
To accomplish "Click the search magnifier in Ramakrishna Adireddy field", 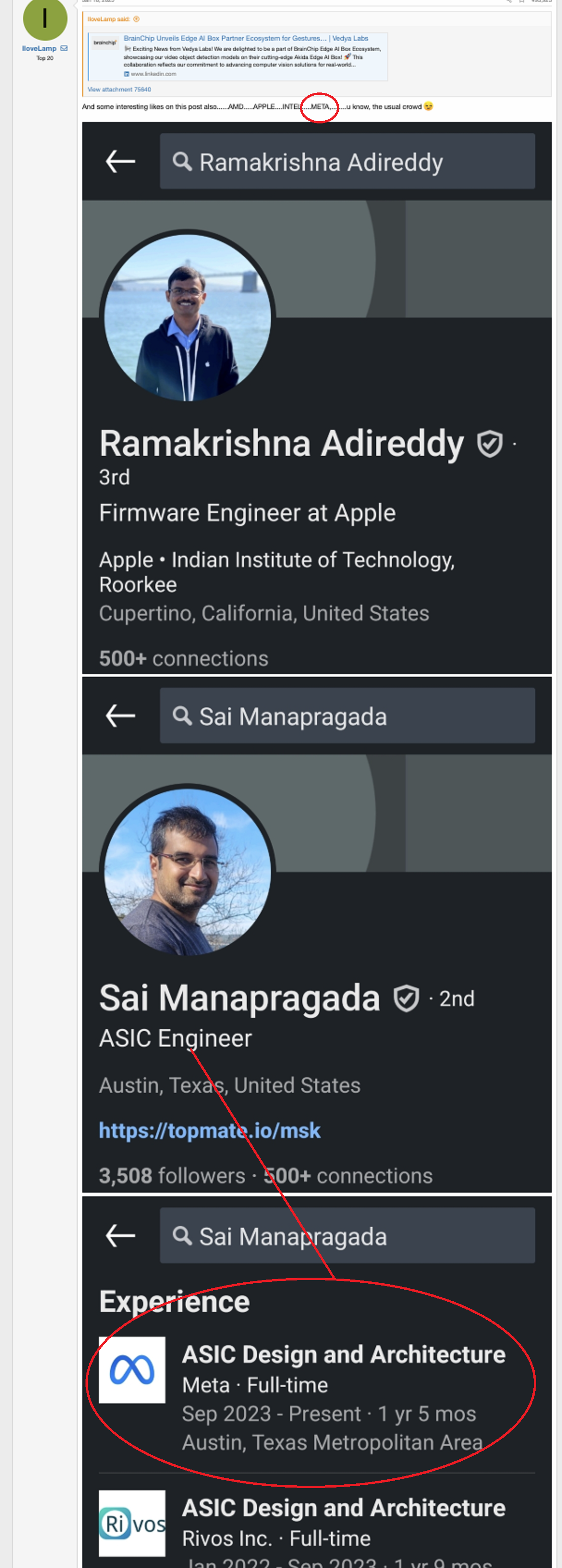I will click(182, 162).
